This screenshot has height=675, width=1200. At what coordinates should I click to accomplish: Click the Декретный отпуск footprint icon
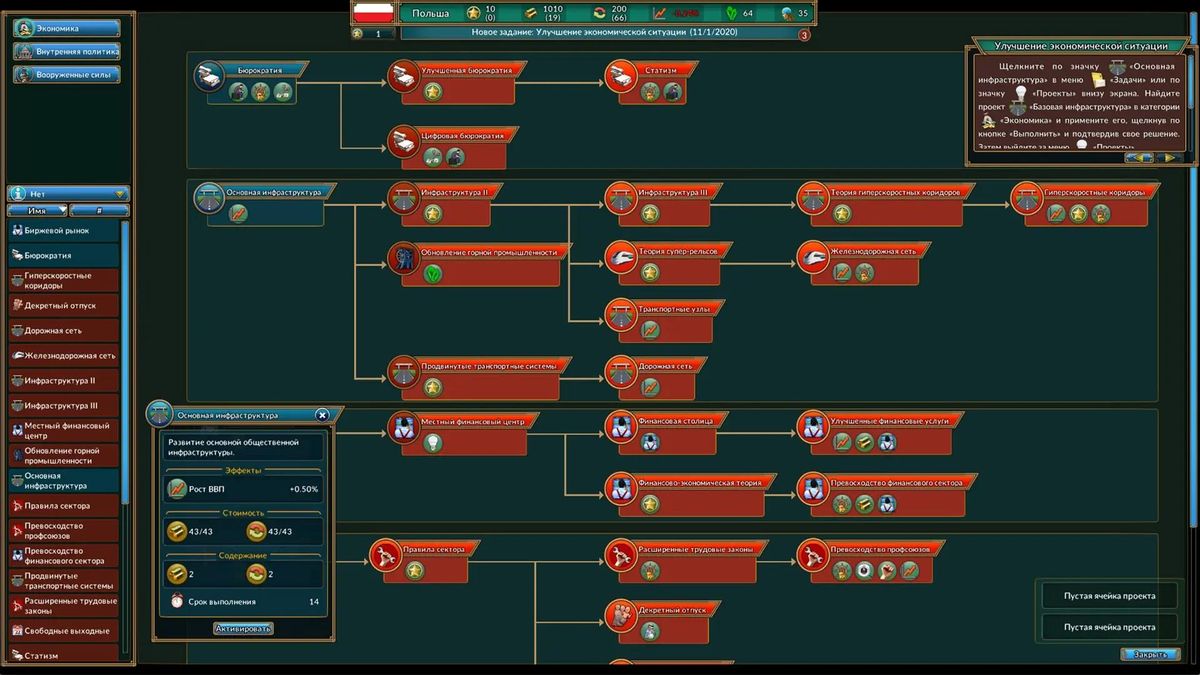coord(620,615)
